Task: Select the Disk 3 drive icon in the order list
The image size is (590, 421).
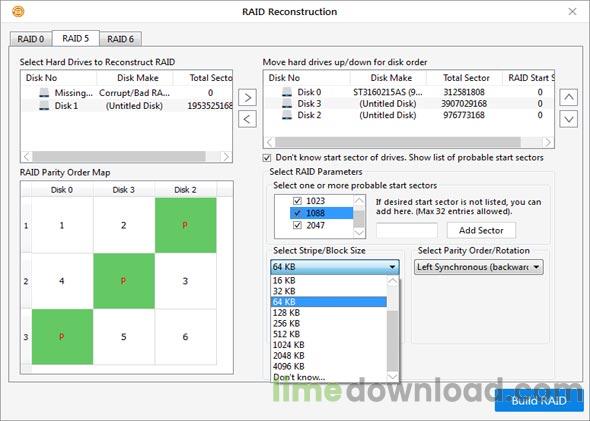Action: coord(287,103)
